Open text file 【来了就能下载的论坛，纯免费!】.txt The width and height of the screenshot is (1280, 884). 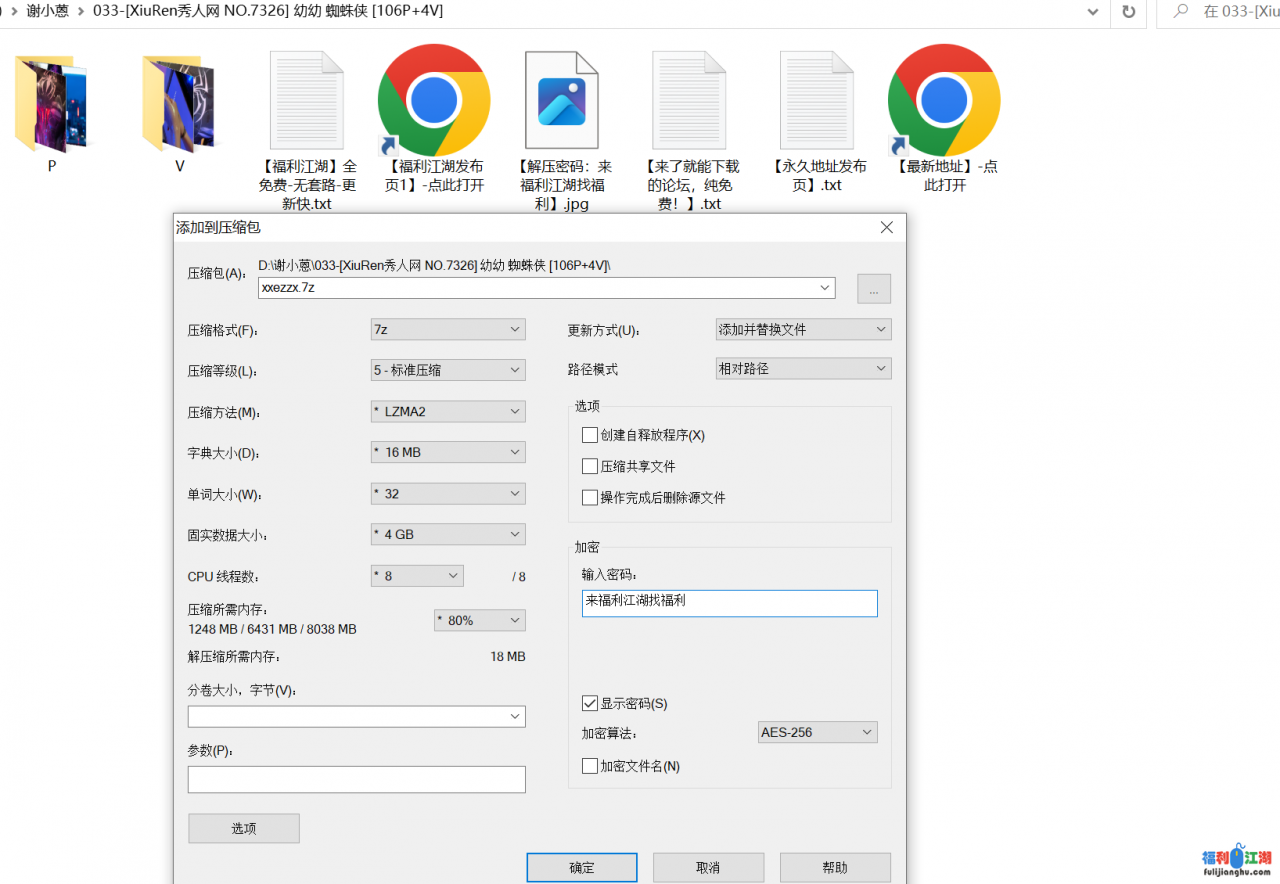pos(690,100)
